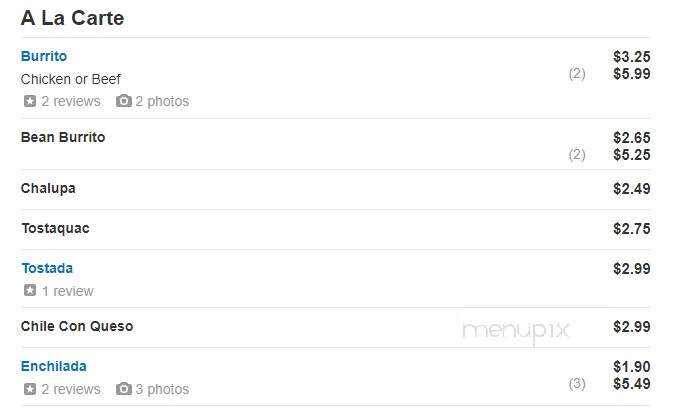695x413 pixels.
Task: Open the Enchilada '3 photos' text
Action: [162, 389]
